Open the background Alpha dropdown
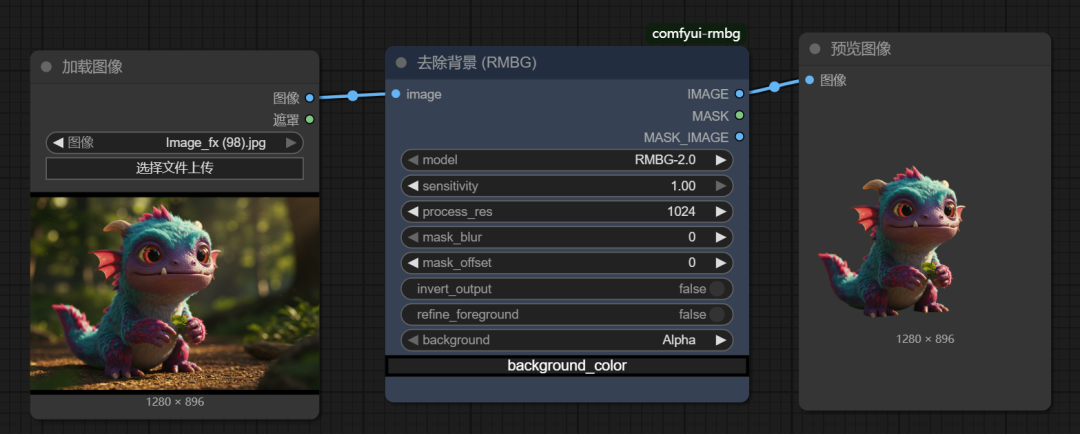The height and width of the screenshot is (434, 1080). point(567,340)
